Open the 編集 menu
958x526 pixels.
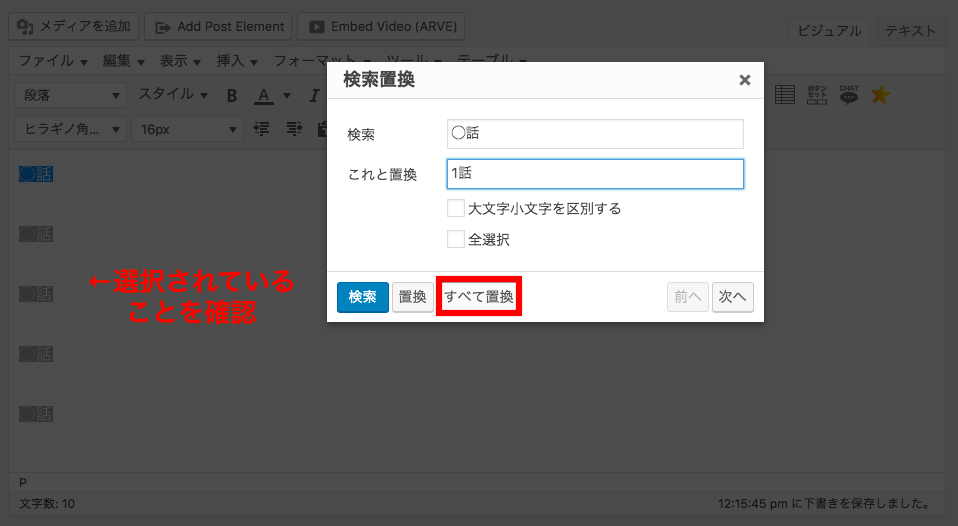(x=123, y=61)
